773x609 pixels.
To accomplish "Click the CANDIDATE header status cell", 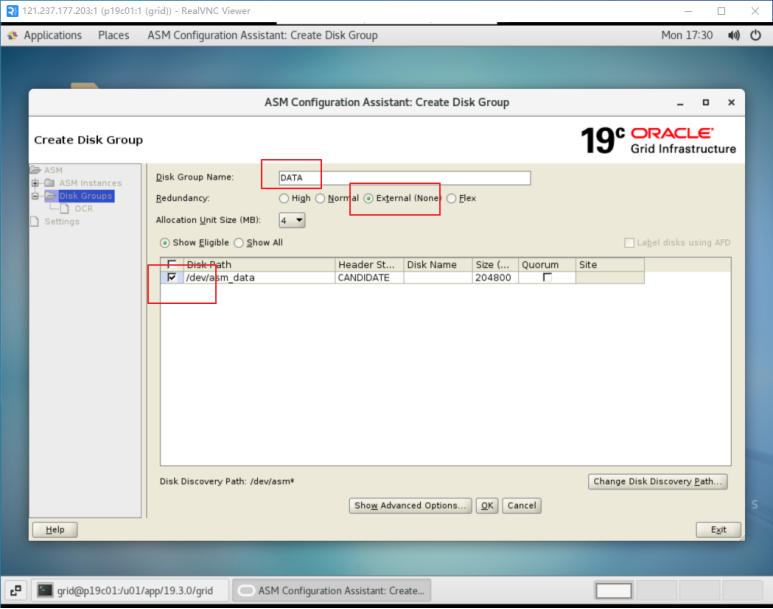I will tap(369, 278).
